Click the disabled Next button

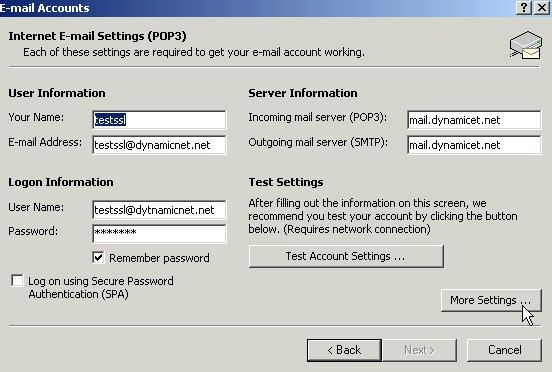(419, 350)
